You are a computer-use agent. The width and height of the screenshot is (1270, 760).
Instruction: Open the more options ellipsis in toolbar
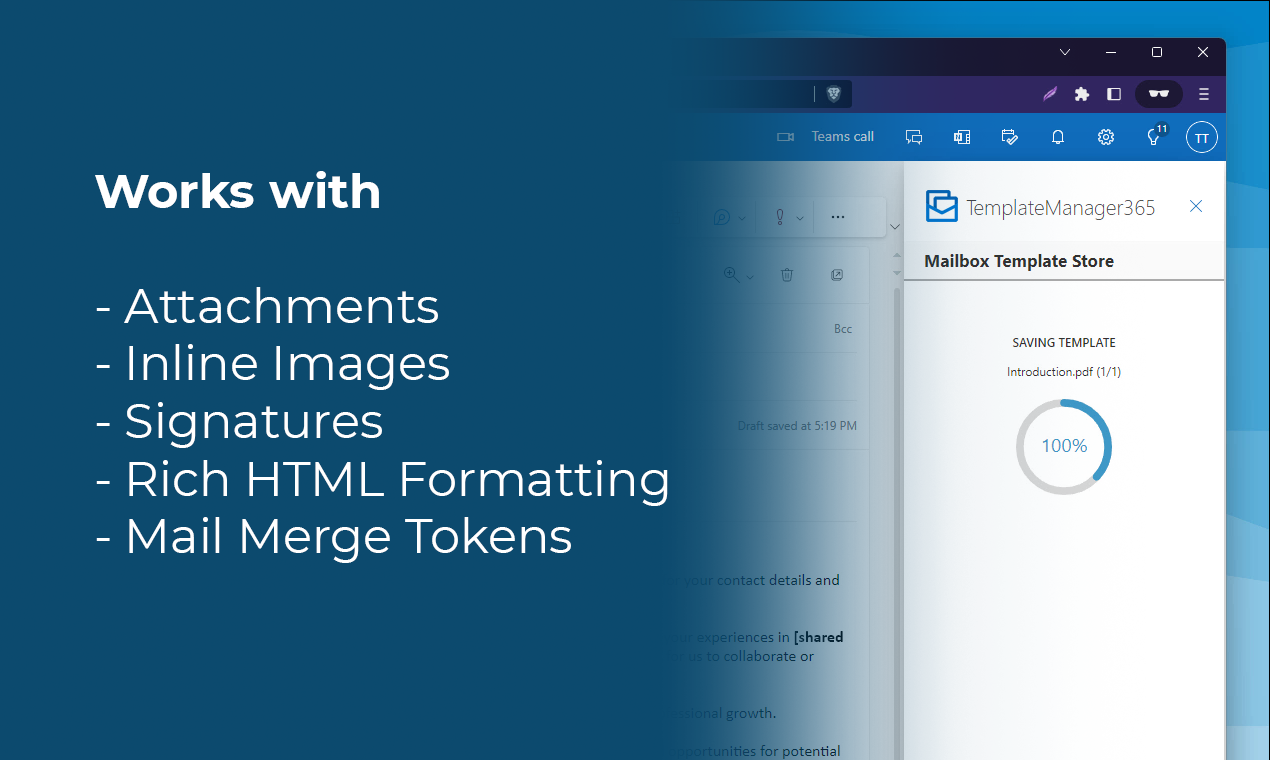838,217
